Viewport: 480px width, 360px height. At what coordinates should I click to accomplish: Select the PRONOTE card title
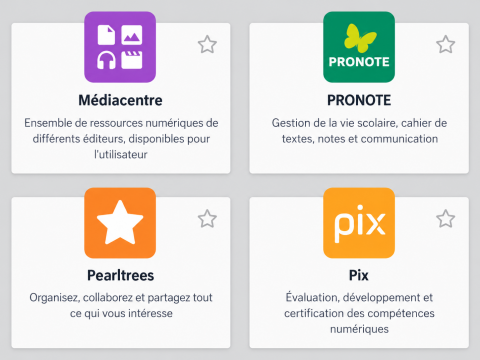point(359,100)
